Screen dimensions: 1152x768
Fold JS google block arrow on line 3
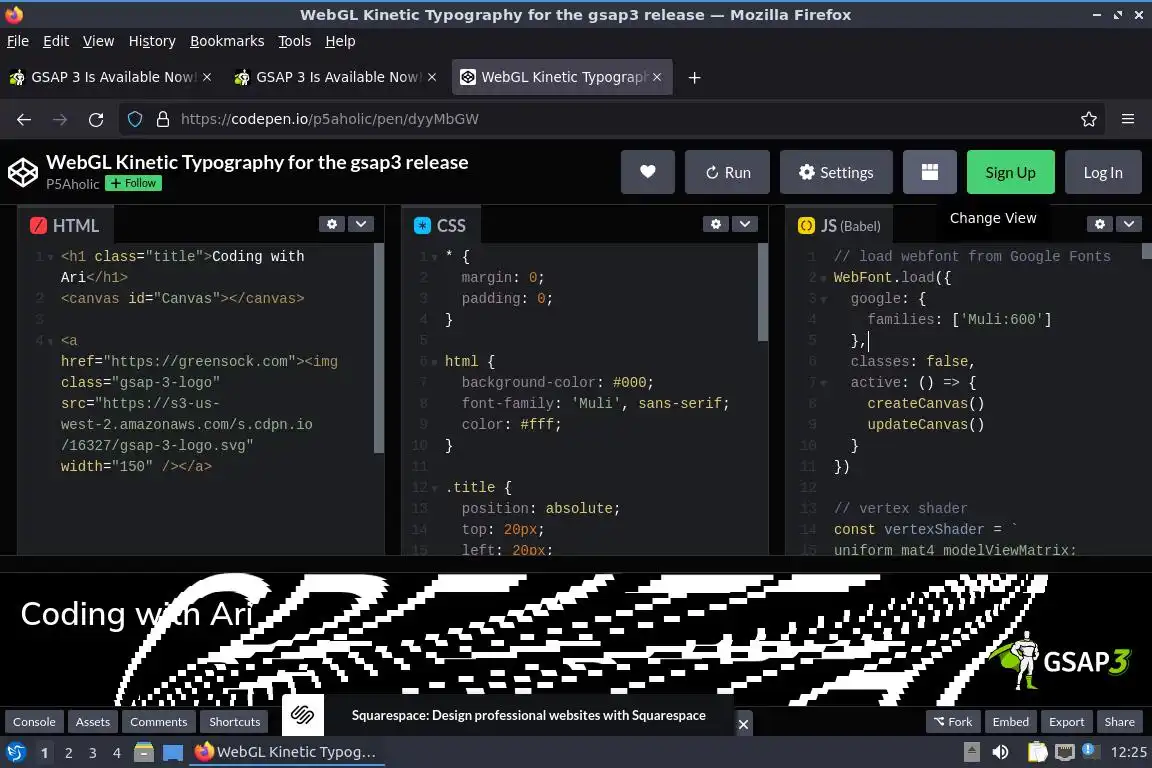coord(823,300)
